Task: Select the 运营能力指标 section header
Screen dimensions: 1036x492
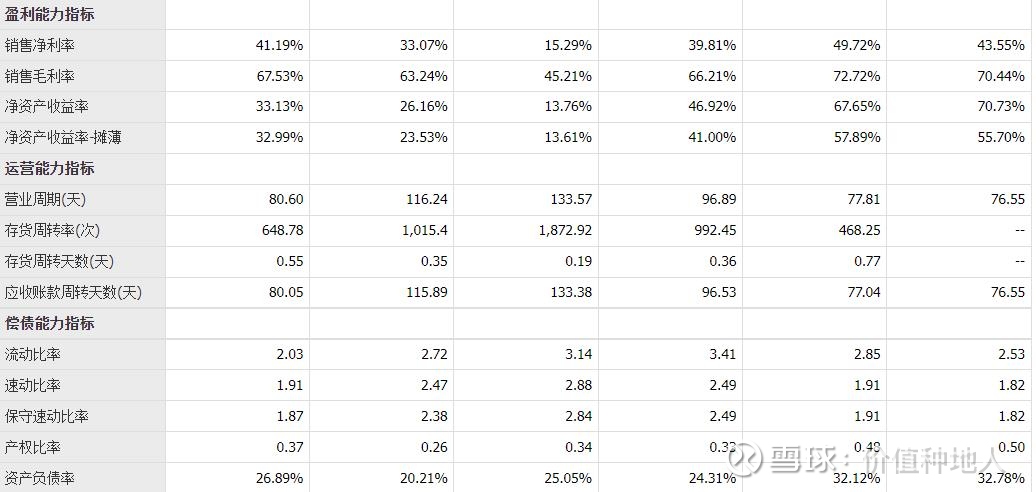Action: click(x=50, y=168)
